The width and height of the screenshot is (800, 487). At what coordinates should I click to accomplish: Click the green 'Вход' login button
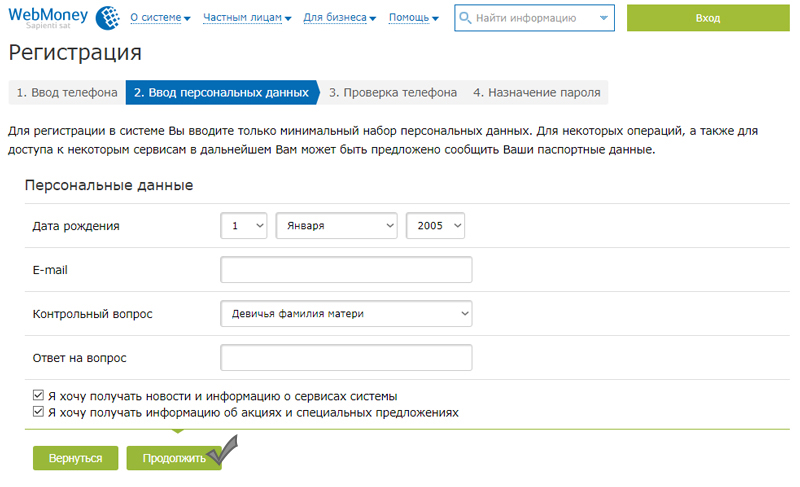click(x=708, y=18)
